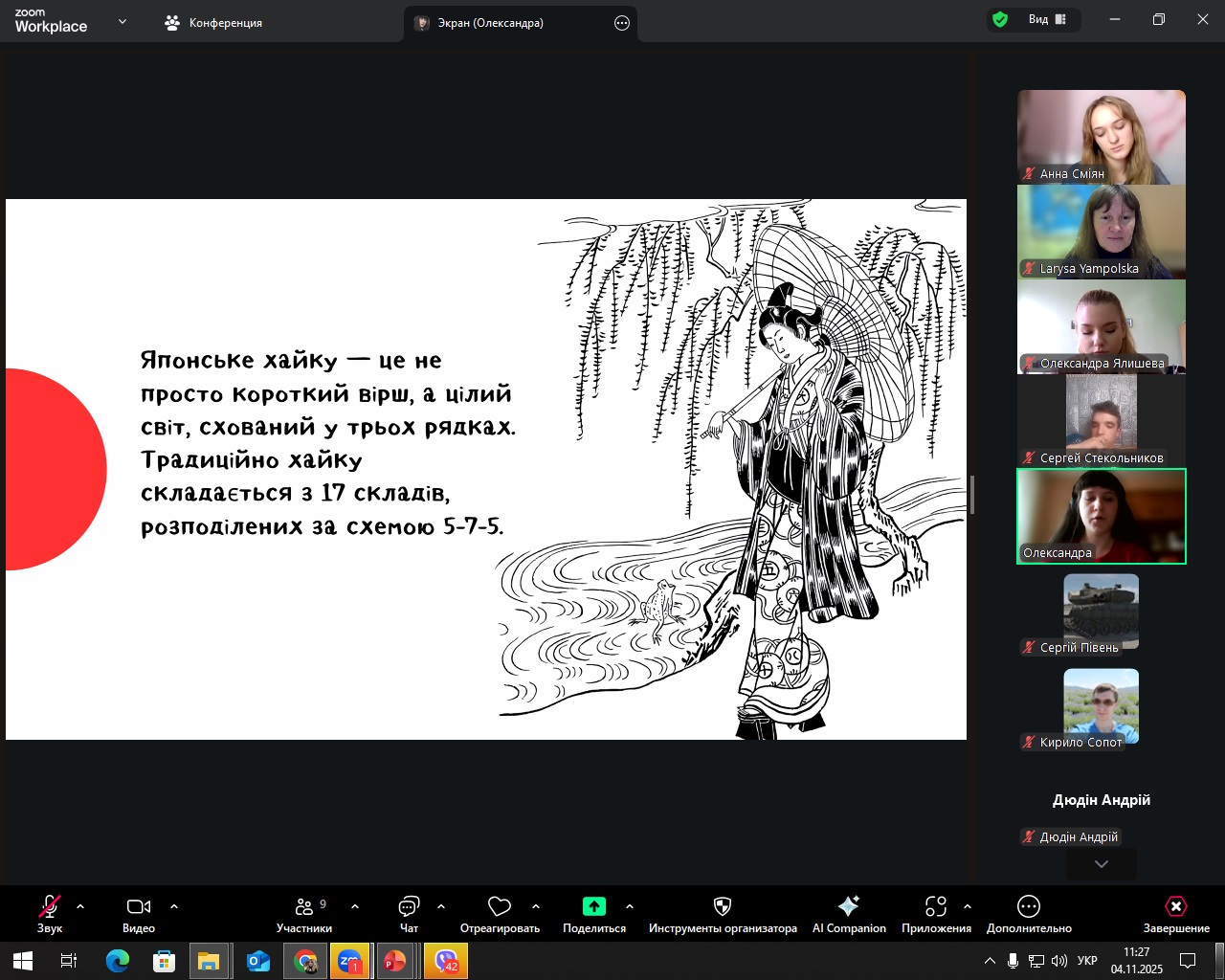Open Приложения apps icon
Viewport: 1225px width, 980px height.
(x=936, y=907)
